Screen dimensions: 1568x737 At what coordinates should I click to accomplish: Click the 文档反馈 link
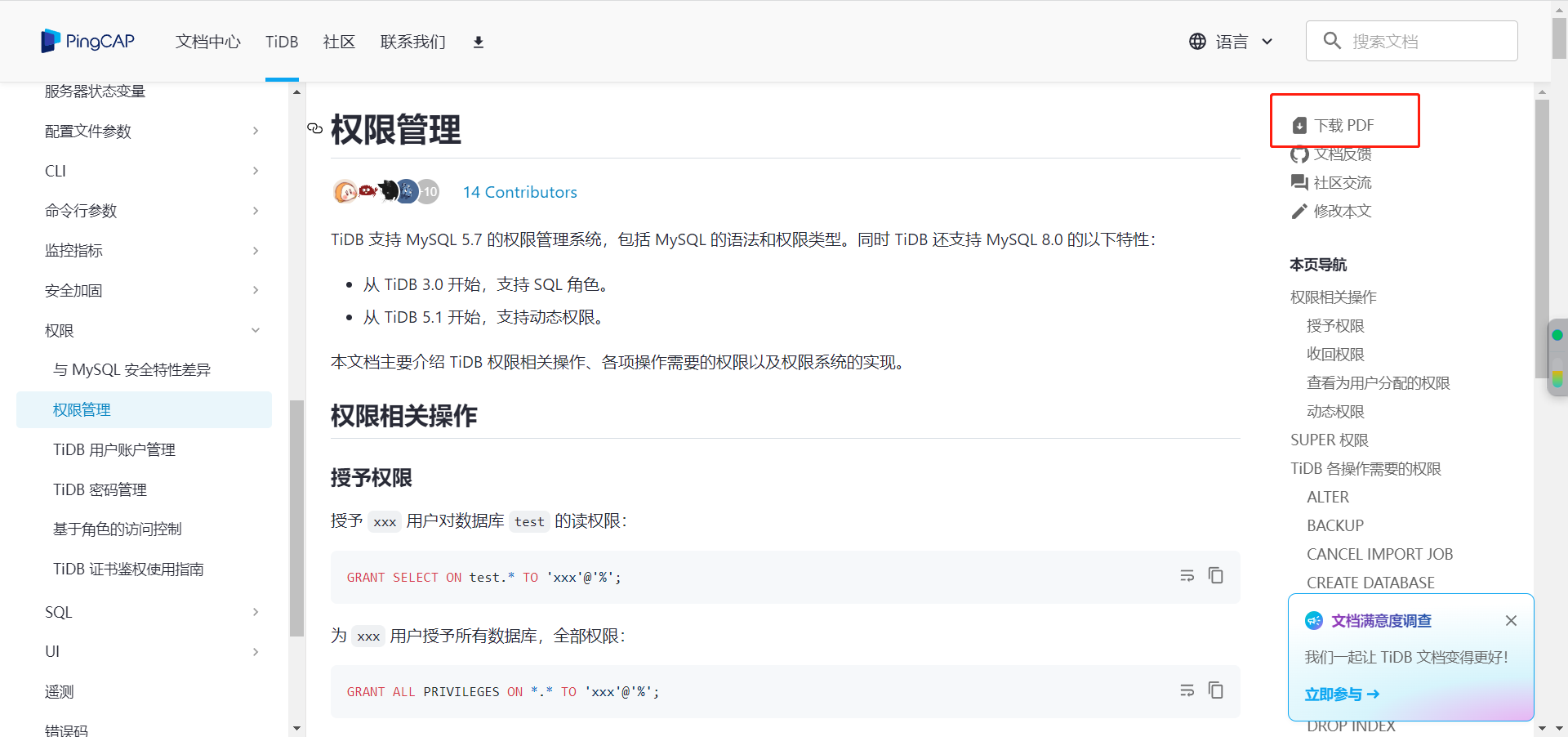coord(1343,154)
